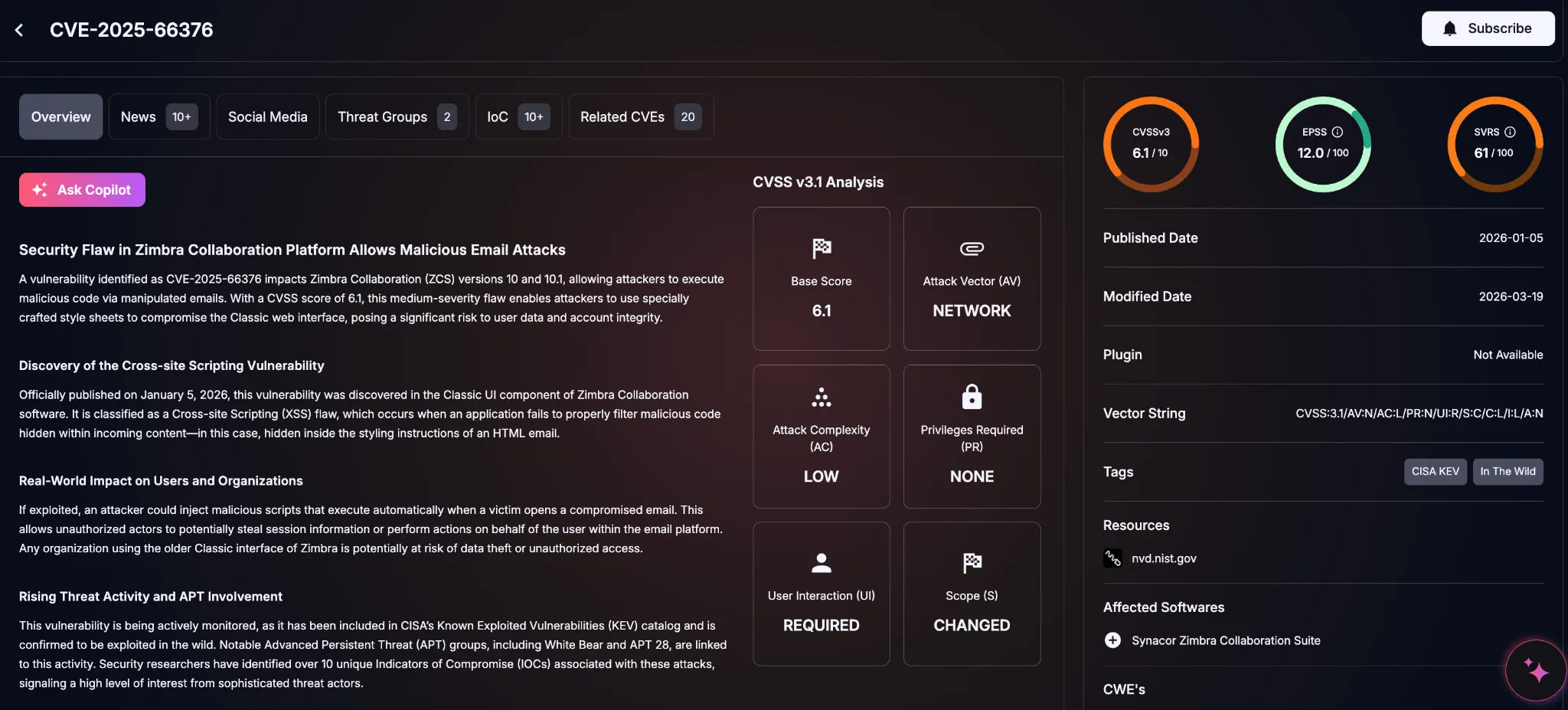Click the REQUIRED user interaction value
This screenshot has height=710, width=1568.
coord(822,626)
